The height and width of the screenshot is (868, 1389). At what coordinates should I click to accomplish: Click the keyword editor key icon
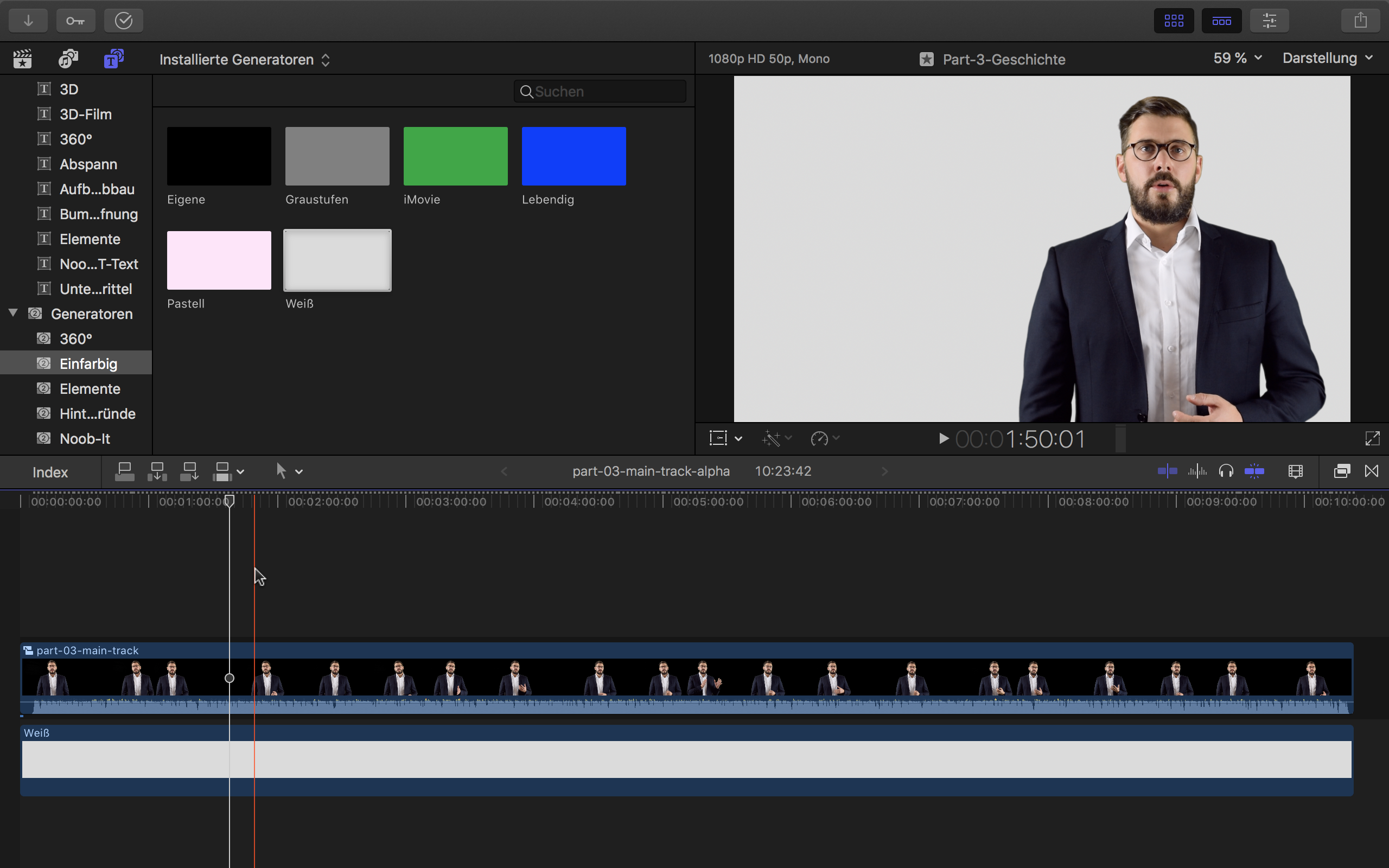(75, 21)
